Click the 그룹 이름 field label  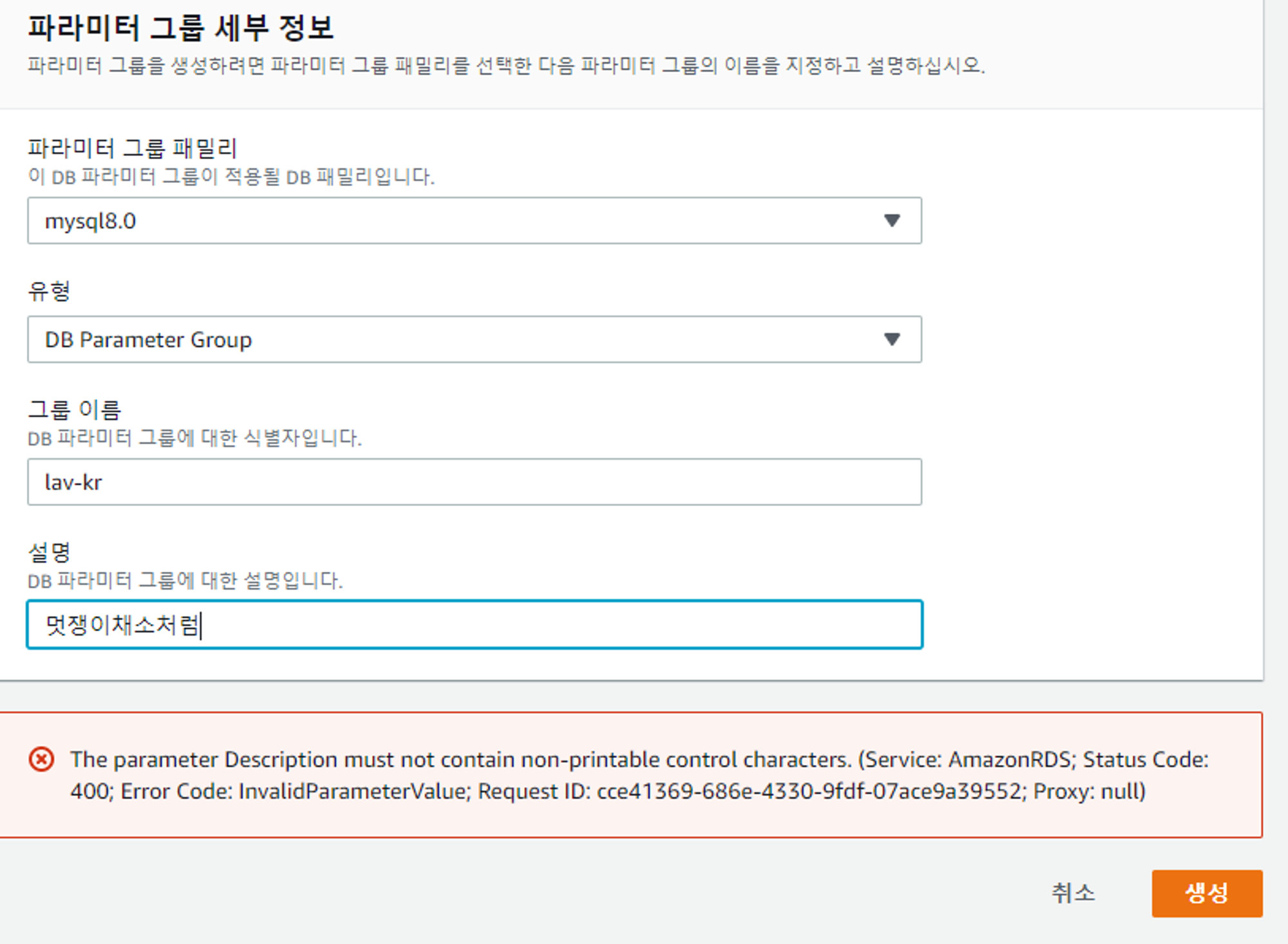tap(75, 410)
